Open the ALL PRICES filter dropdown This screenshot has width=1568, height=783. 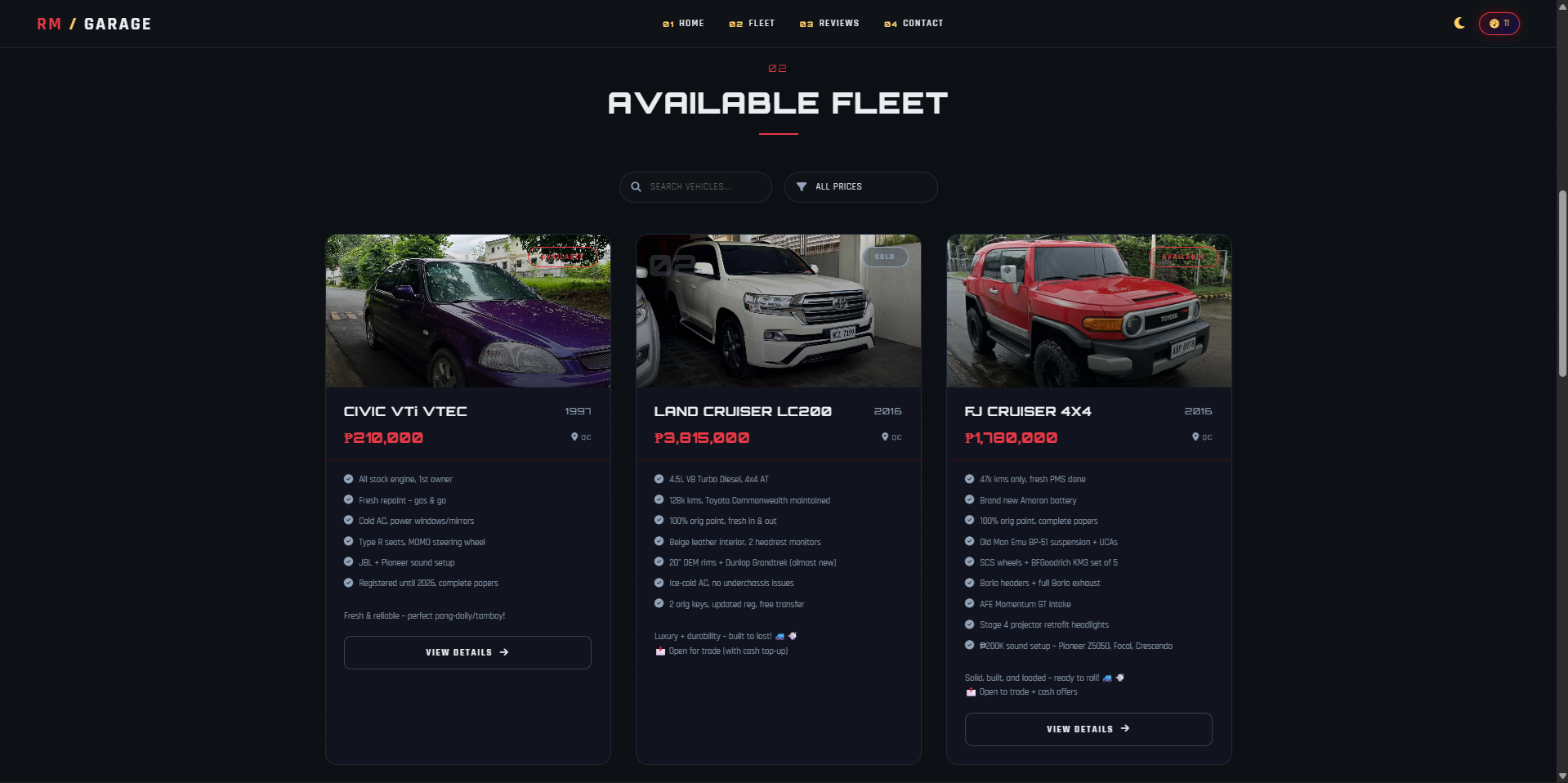[860, 186]
